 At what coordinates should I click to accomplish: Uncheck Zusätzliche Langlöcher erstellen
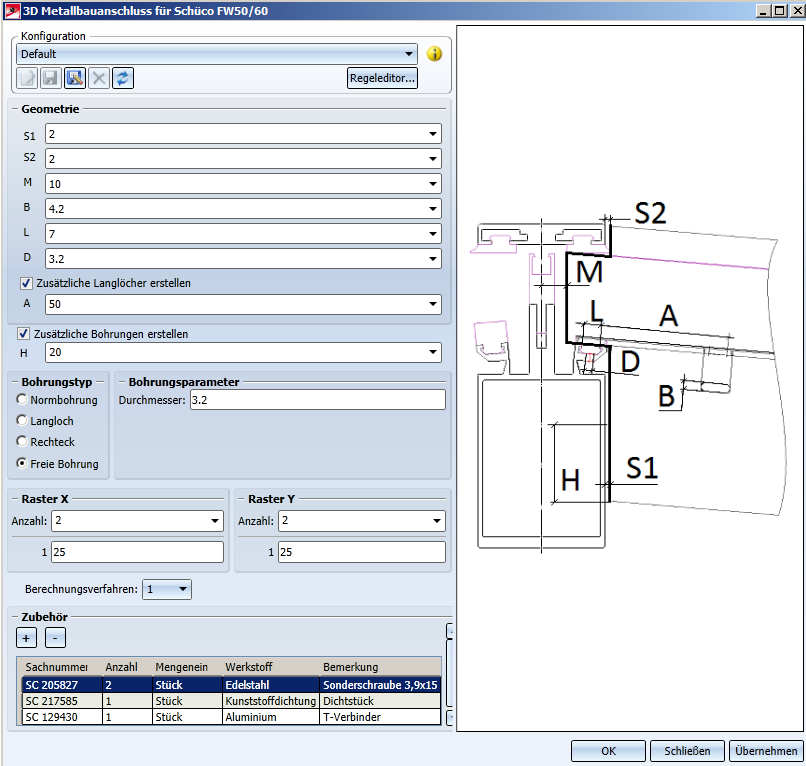(x=27, y=283)
